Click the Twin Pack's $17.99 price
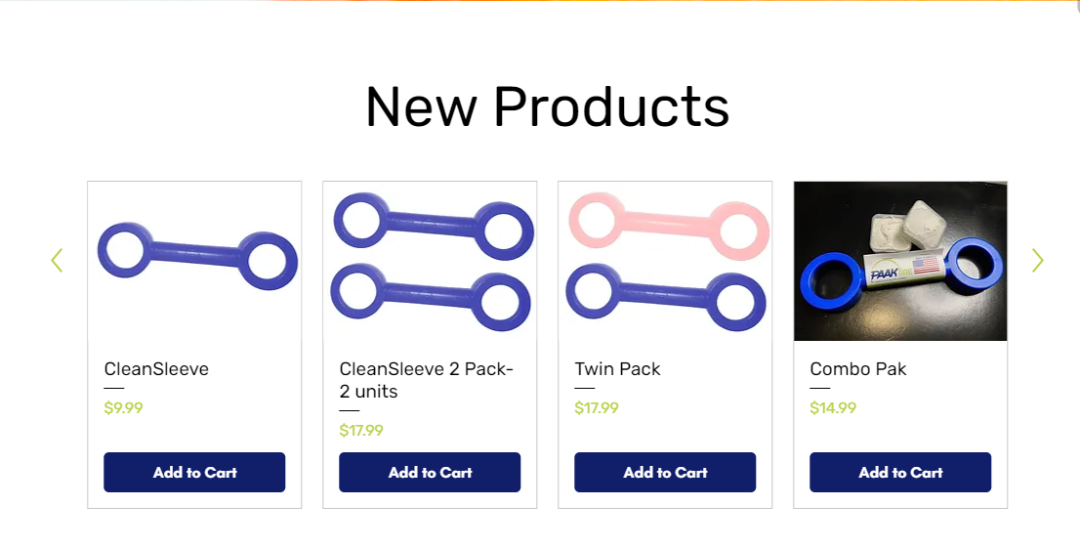 click(596, 408)
